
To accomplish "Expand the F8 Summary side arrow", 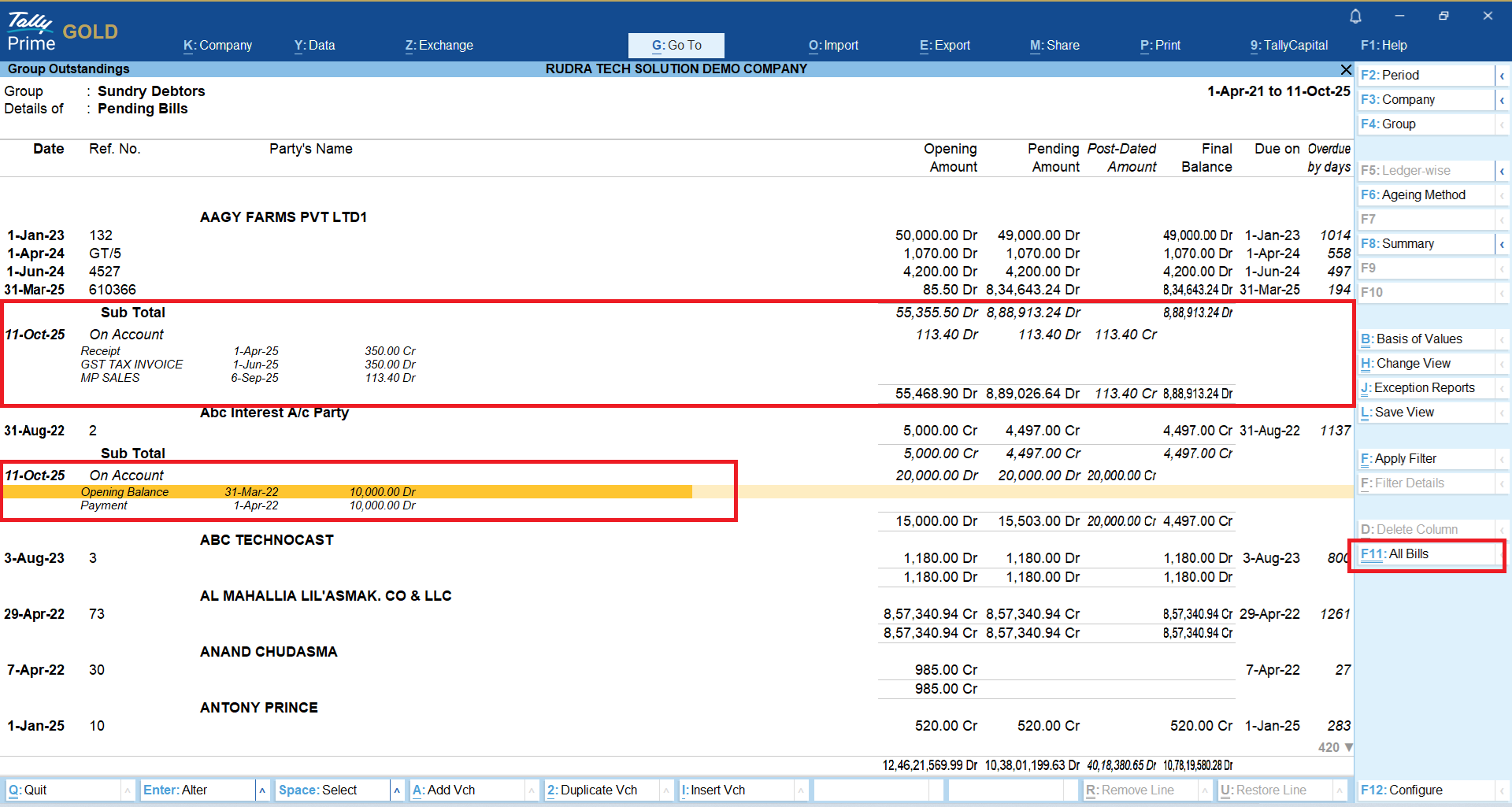I will click(x=1502, y=244).
